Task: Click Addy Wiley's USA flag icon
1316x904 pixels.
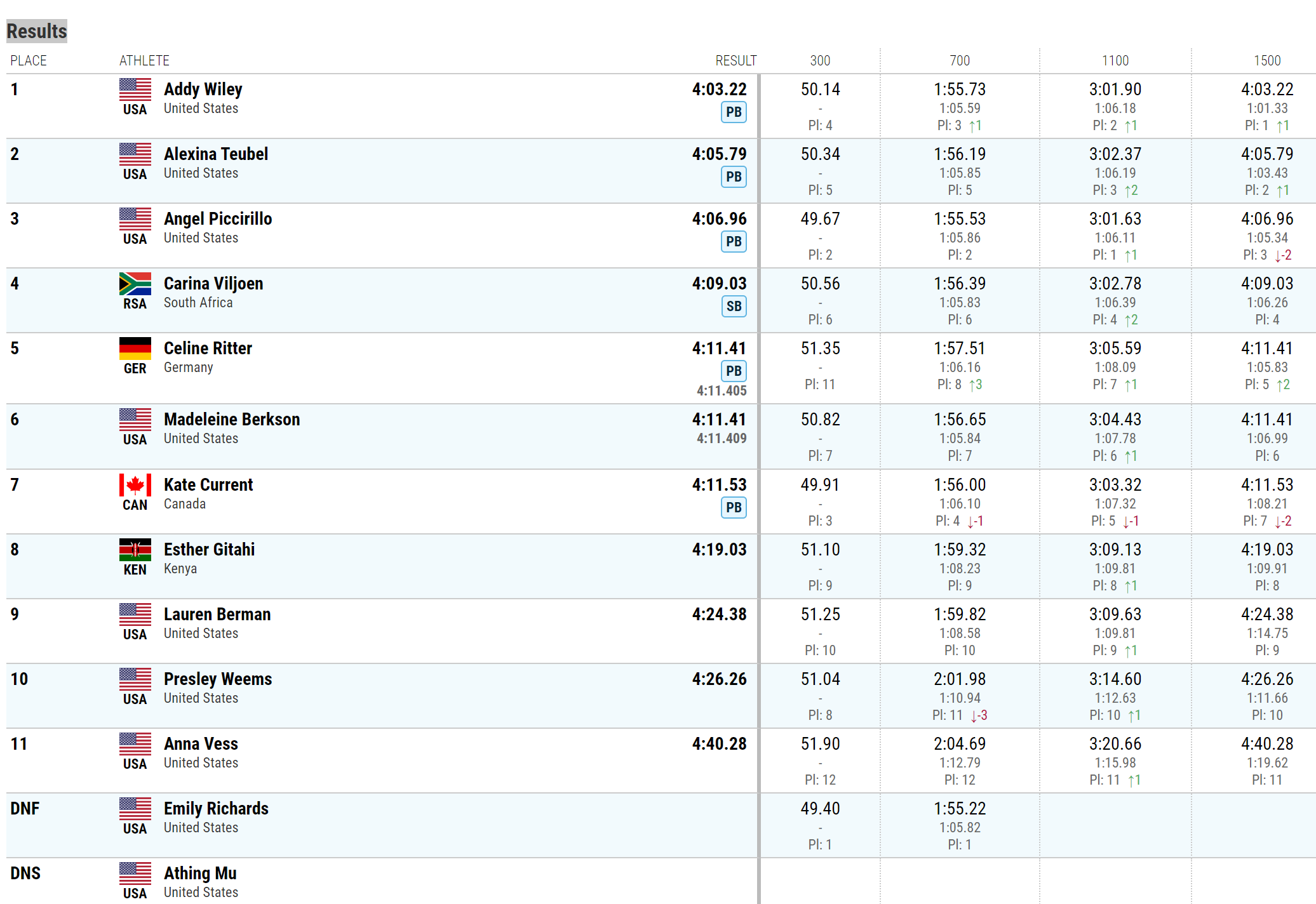Action: point(135,90)
